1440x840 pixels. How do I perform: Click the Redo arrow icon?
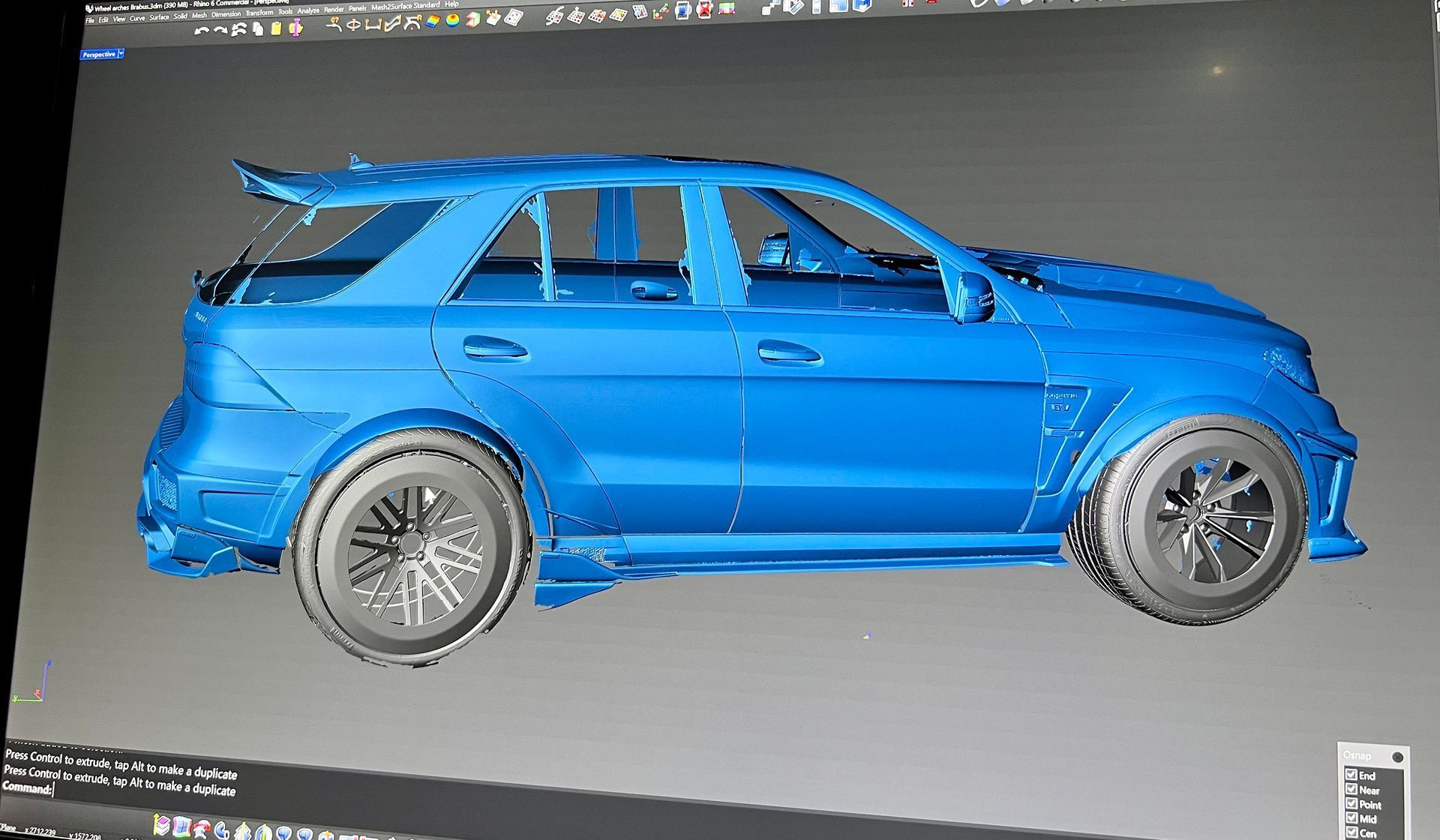pyautogui.click(x=220, y=30)
